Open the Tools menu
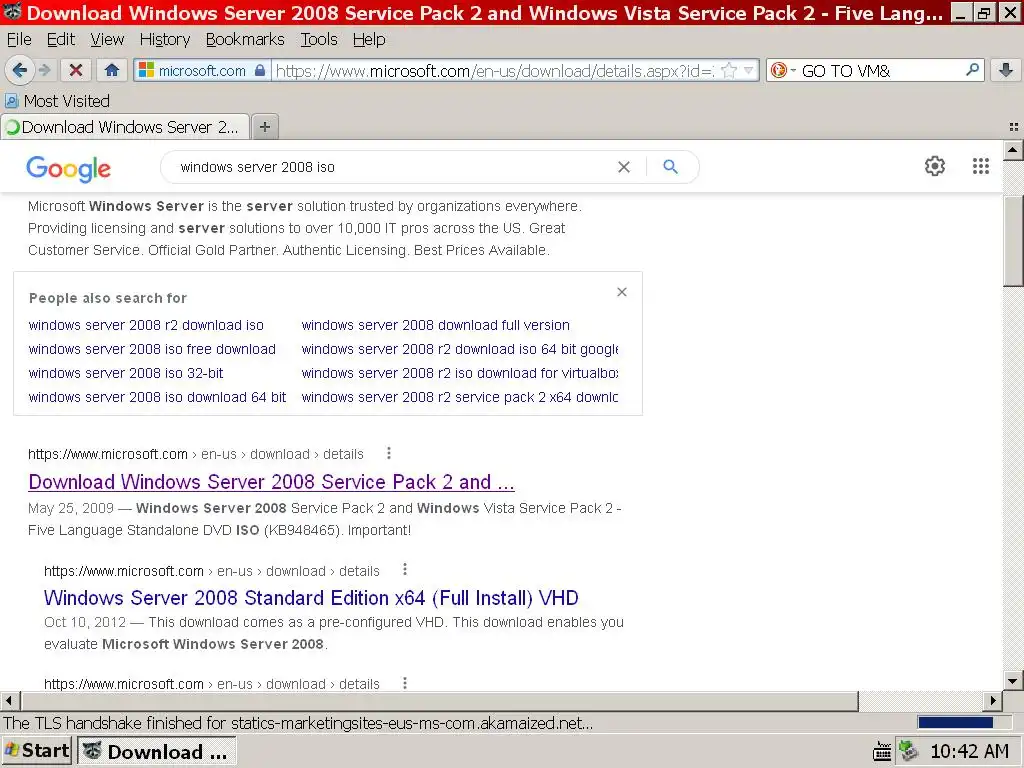The image size is (1024, 768). point(319,40)
